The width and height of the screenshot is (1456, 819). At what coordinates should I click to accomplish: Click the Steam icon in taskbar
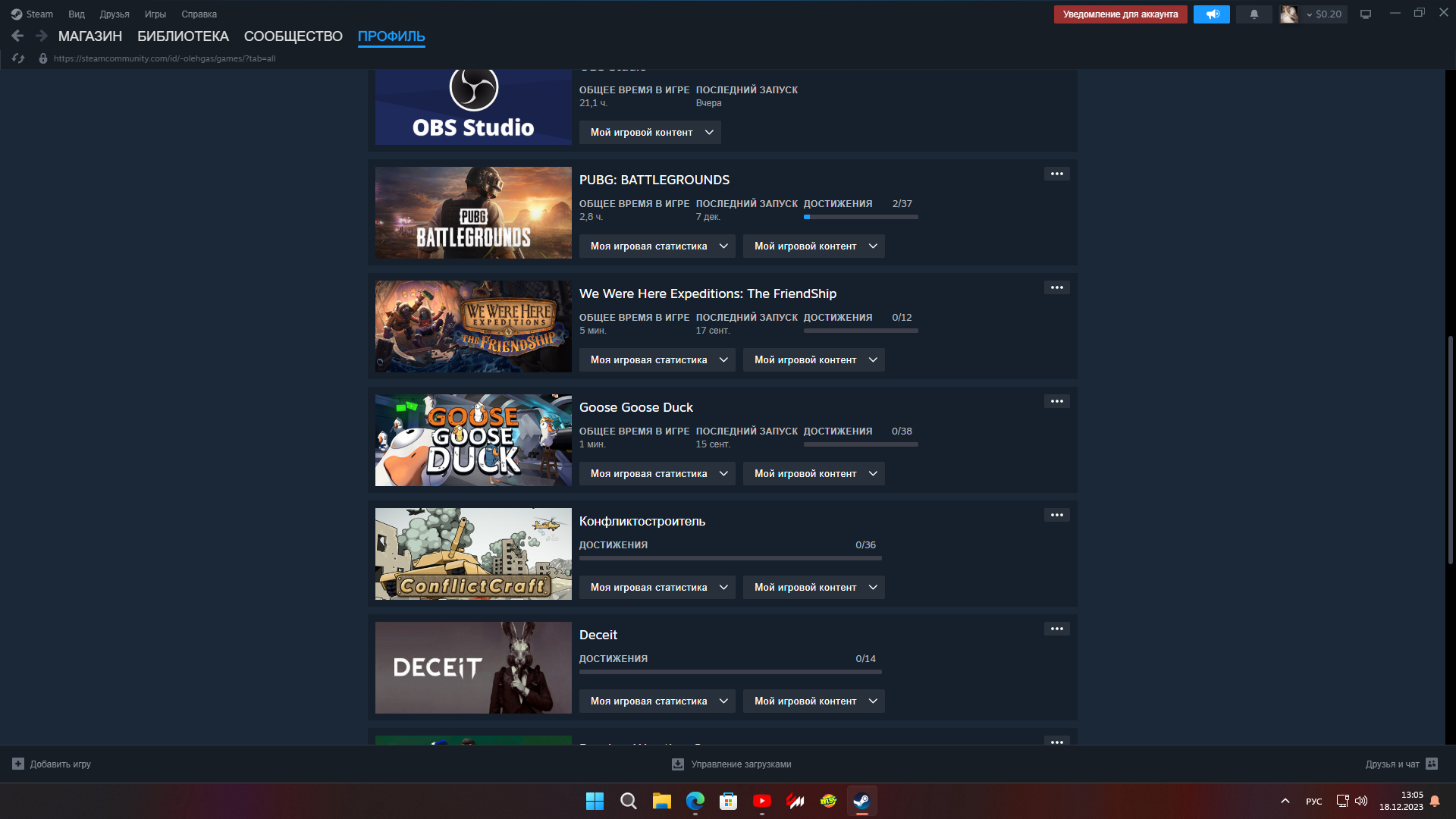click(861, 801)
